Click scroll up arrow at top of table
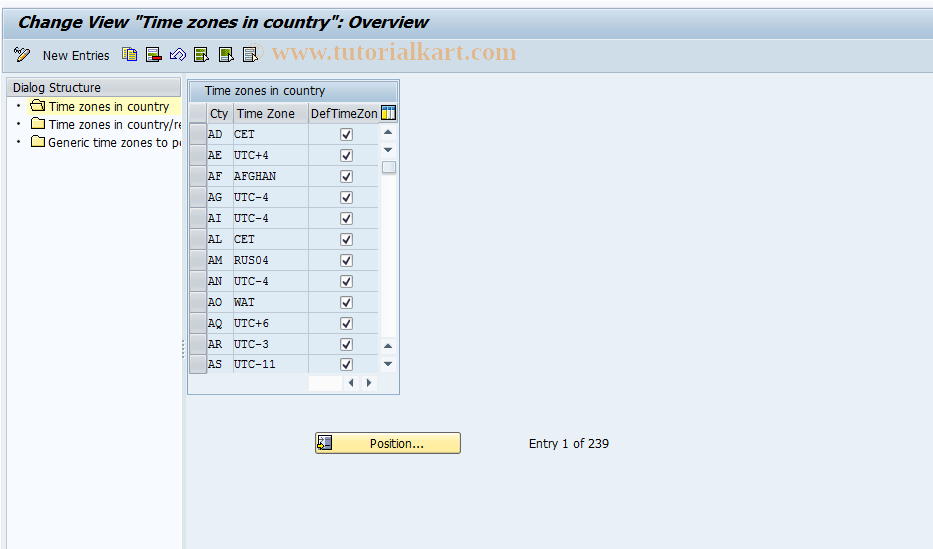933x549 pixels. click(388, 132)
